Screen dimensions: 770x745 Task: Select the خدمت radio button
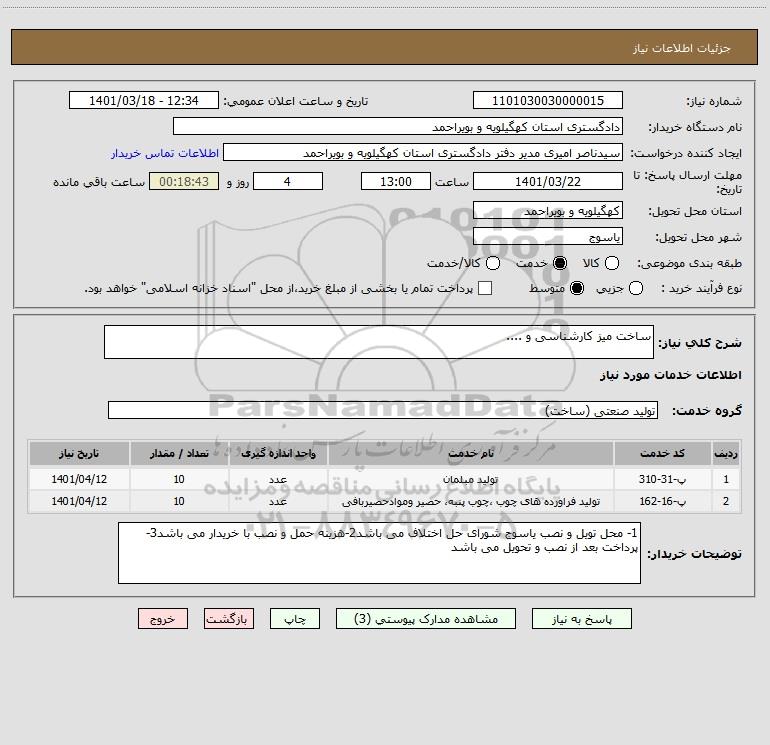tap(560, 263)
